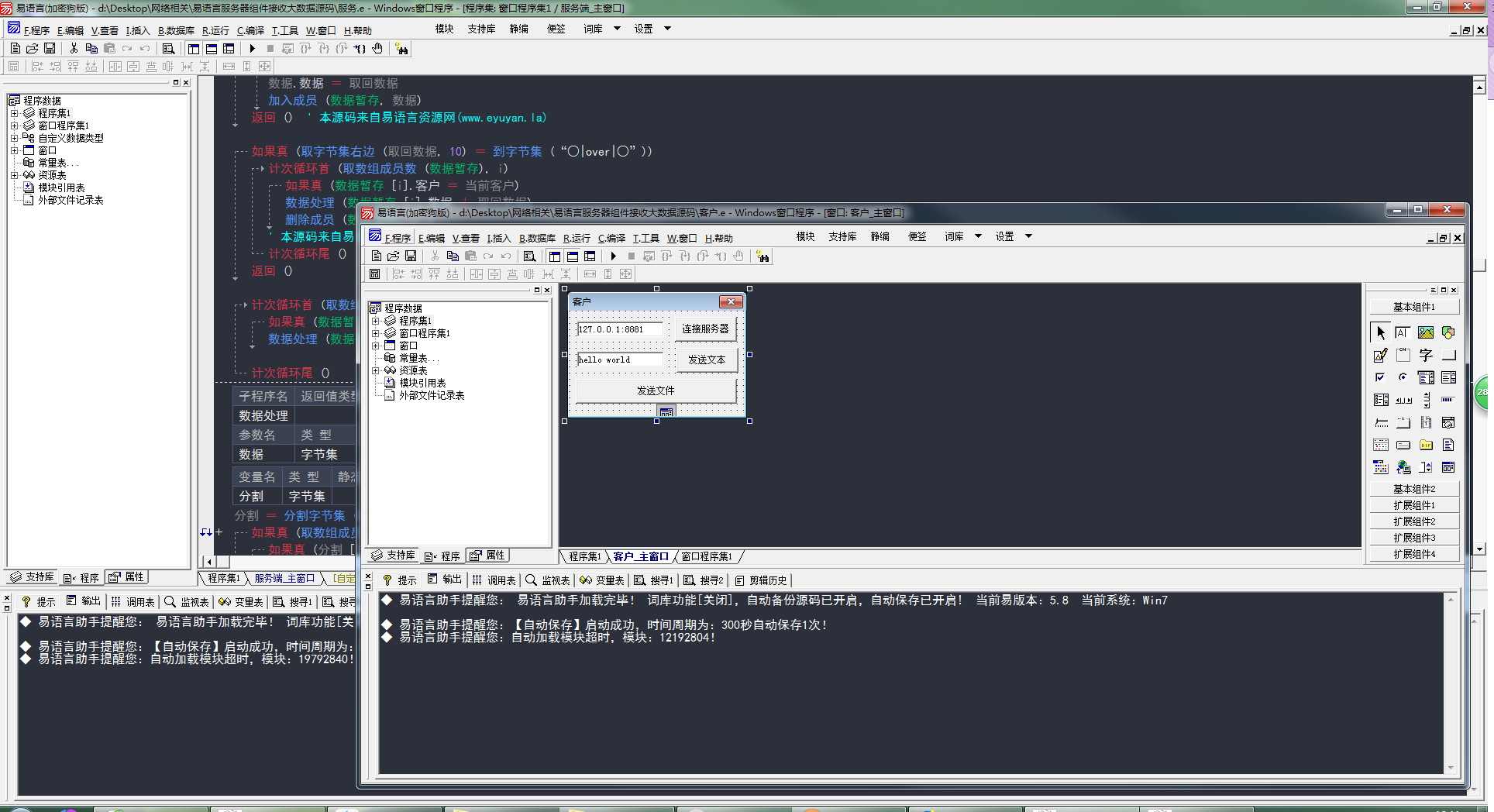Select 模块引用表 in the 客户.e program tree

[x=422, y=383]
